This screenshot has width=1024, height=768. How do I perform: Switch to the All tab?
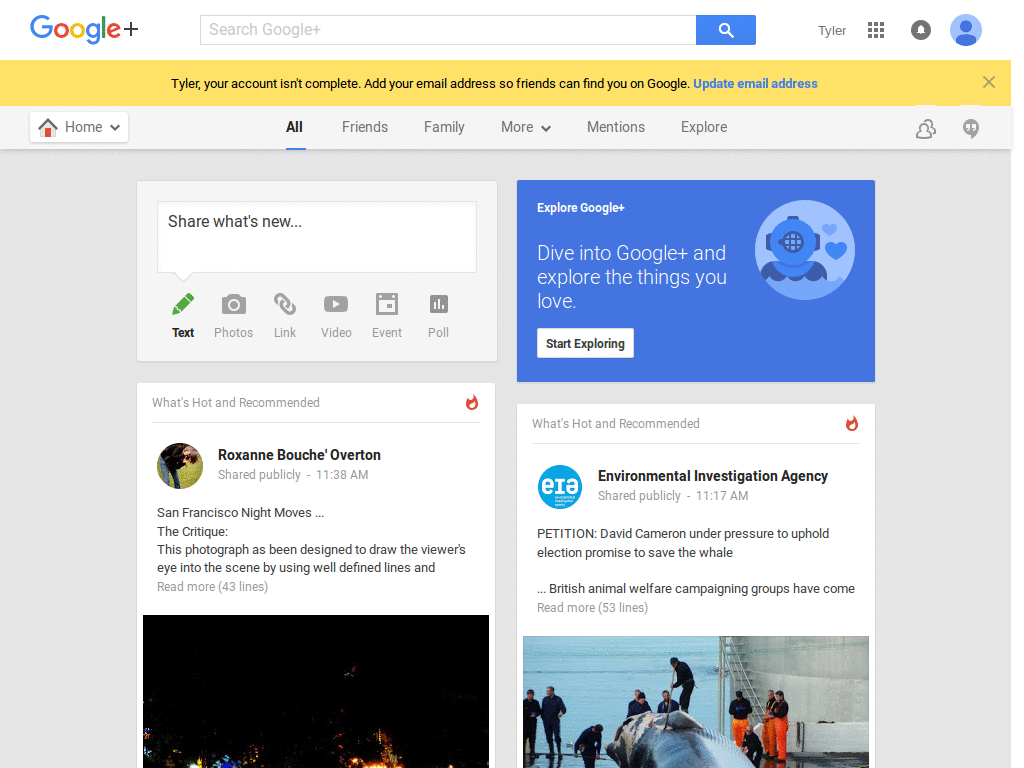[295, 127]
